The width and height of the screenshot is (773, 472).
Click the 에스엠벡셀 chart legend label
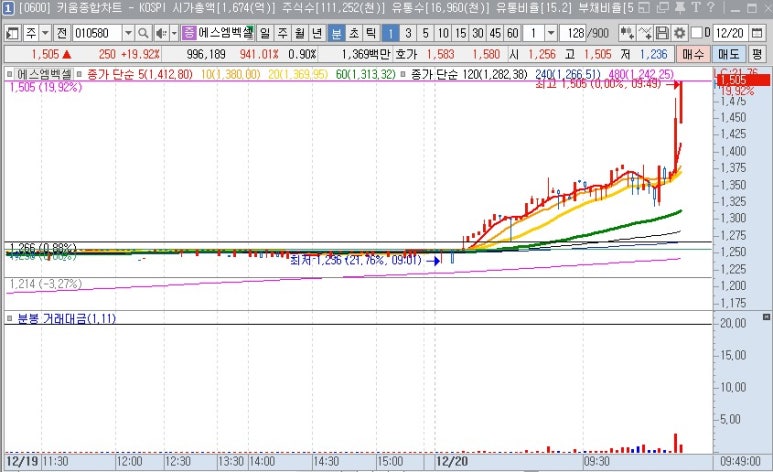44,74
